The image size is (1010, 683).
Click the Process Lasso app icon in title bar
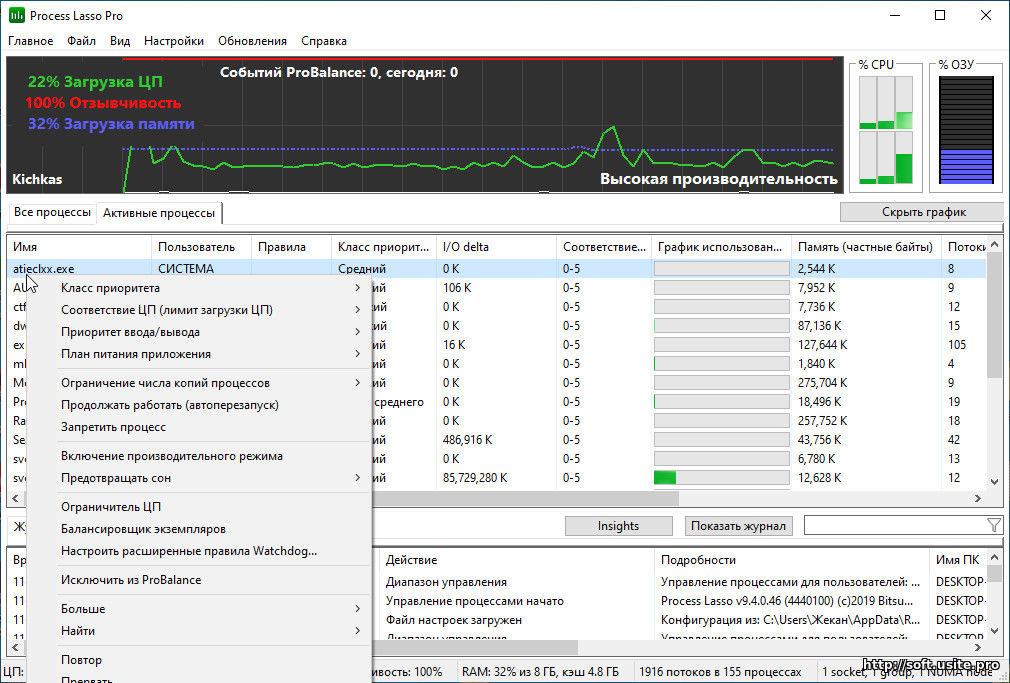17,15
